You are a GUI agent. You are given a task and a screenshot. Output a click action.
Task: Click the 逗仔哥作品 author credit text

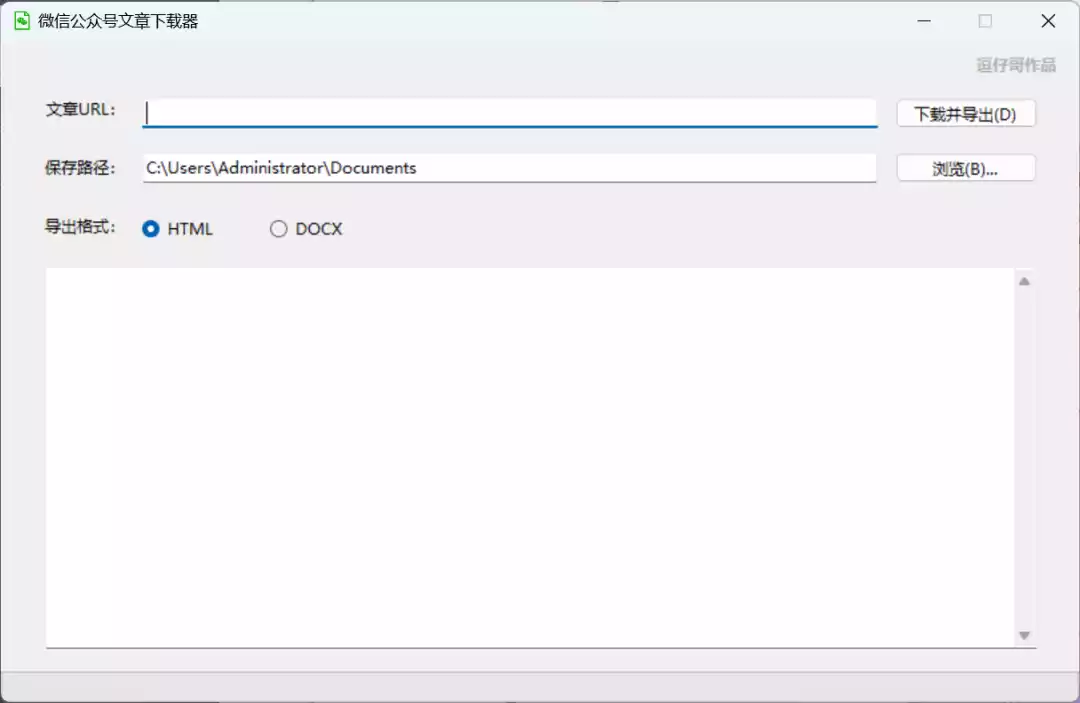1015,65
